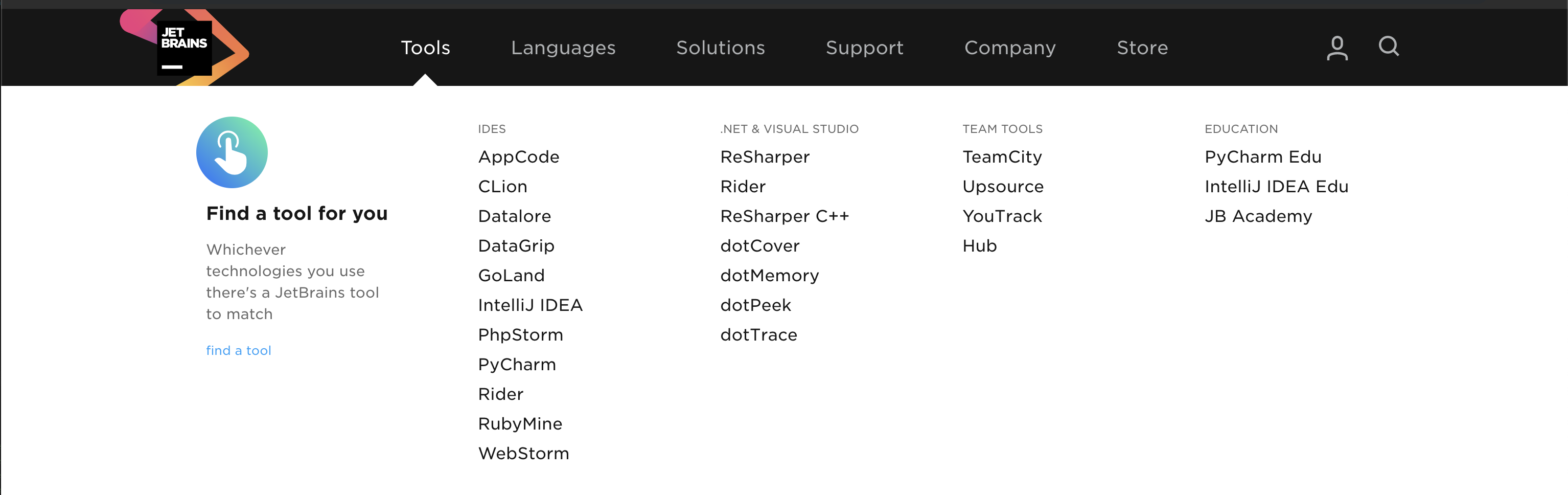Image resolution: width=1568 pixels, height=495 pixels.
Task: Open the Tools menu
Action: click(425, 48)
